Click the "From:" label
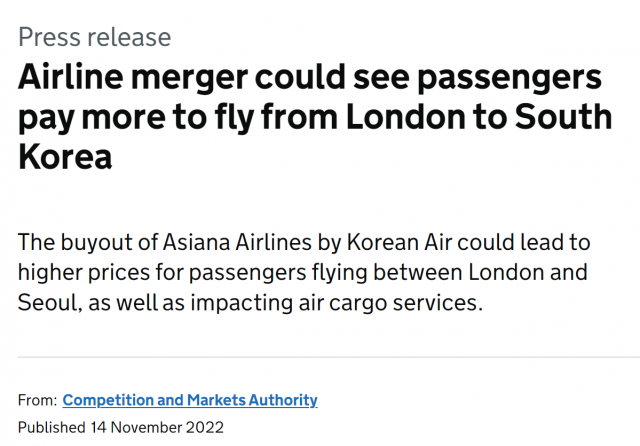640x446 pixels. [37, 400]
